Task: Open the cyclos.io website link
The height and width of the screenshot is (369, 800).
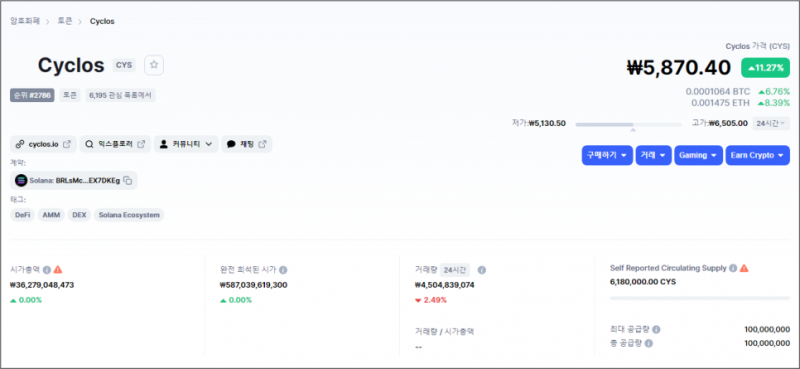Action: [43, 144]
